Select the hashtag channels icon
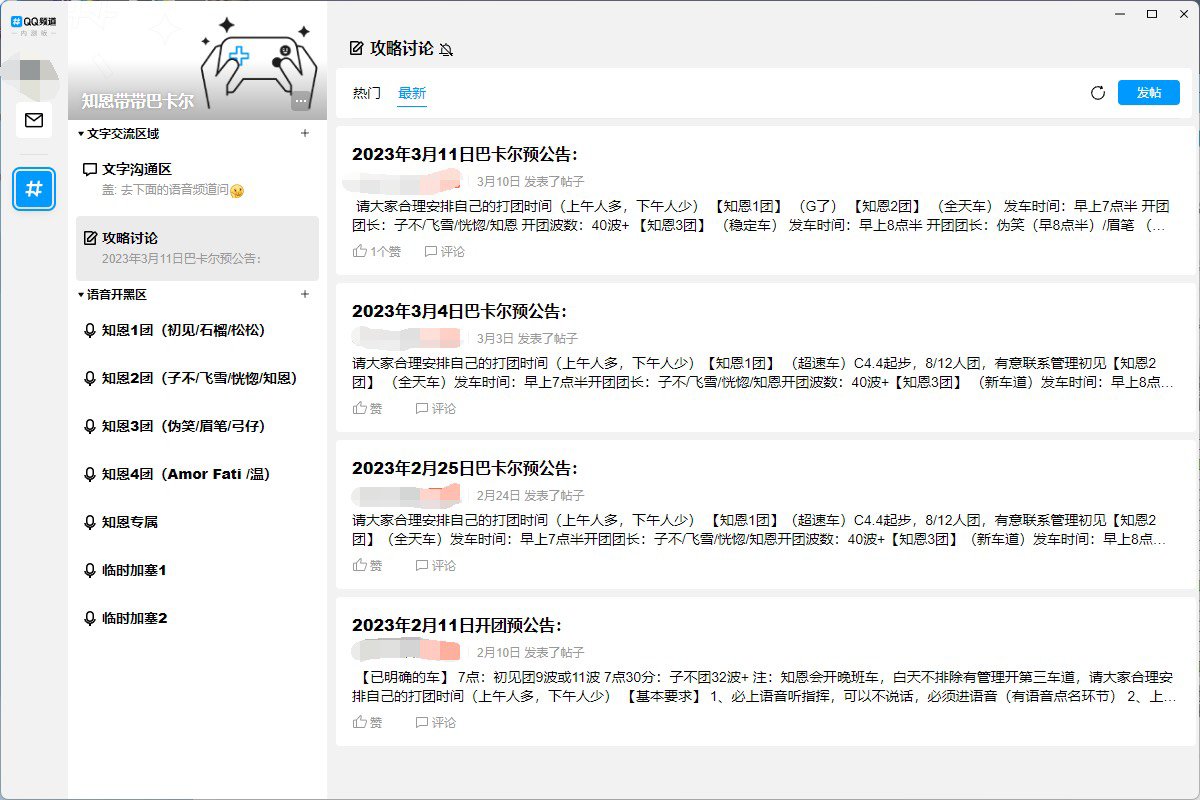 34,188
